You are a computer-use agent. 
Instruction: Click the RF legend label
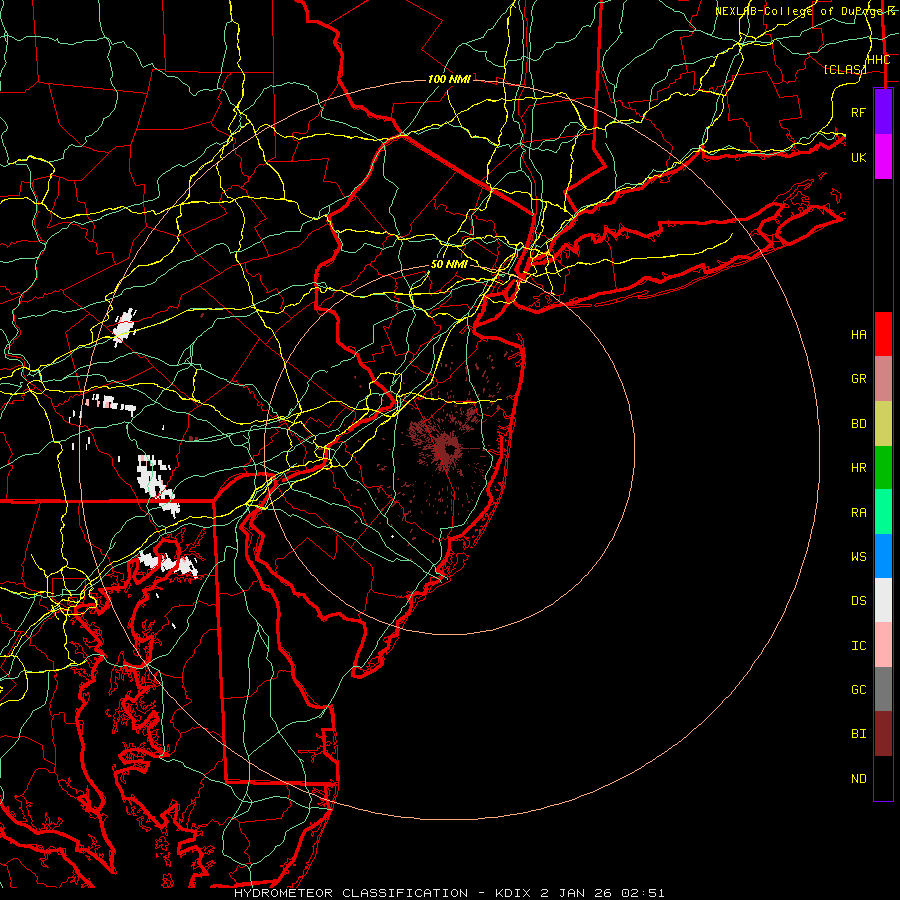[x=858, y=112]
